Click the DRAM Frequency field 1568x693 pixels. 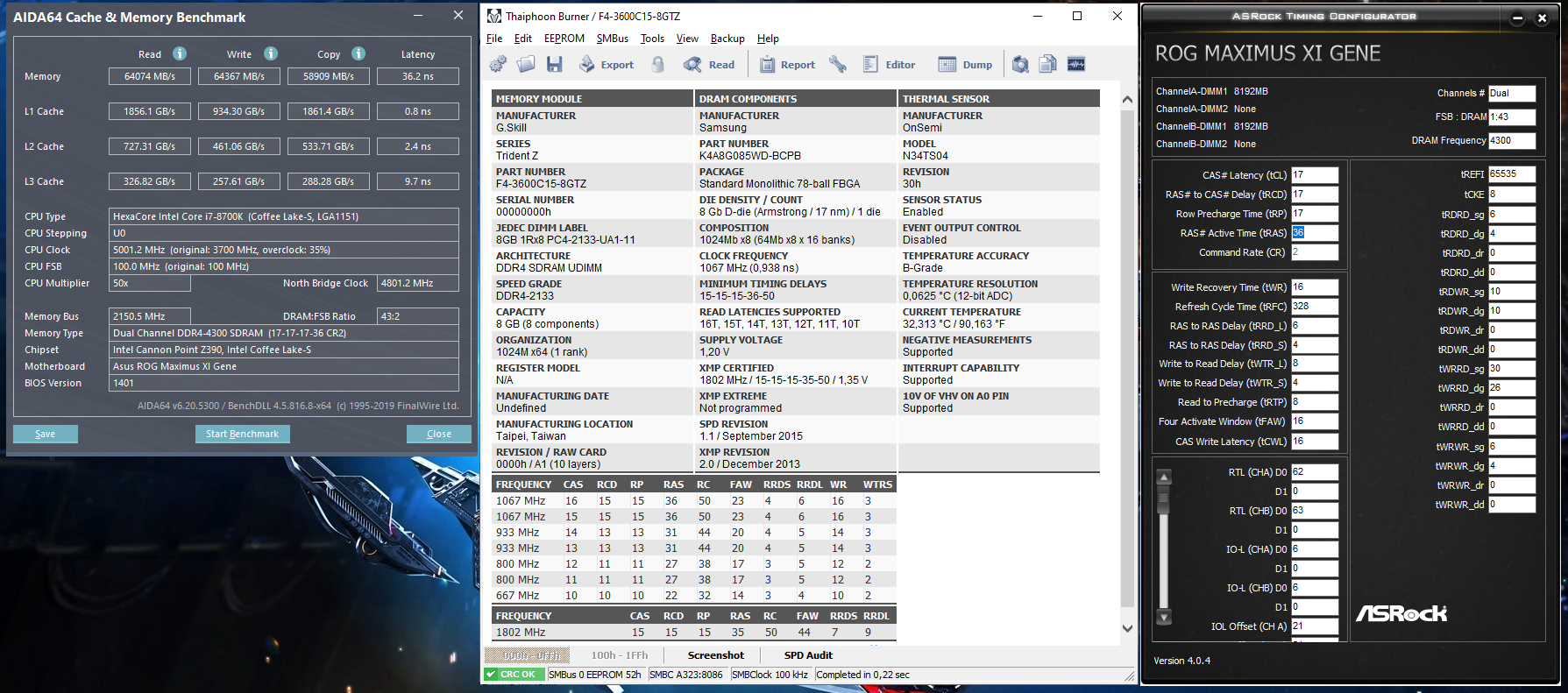pyautogui.click(x=1512, y=140)
